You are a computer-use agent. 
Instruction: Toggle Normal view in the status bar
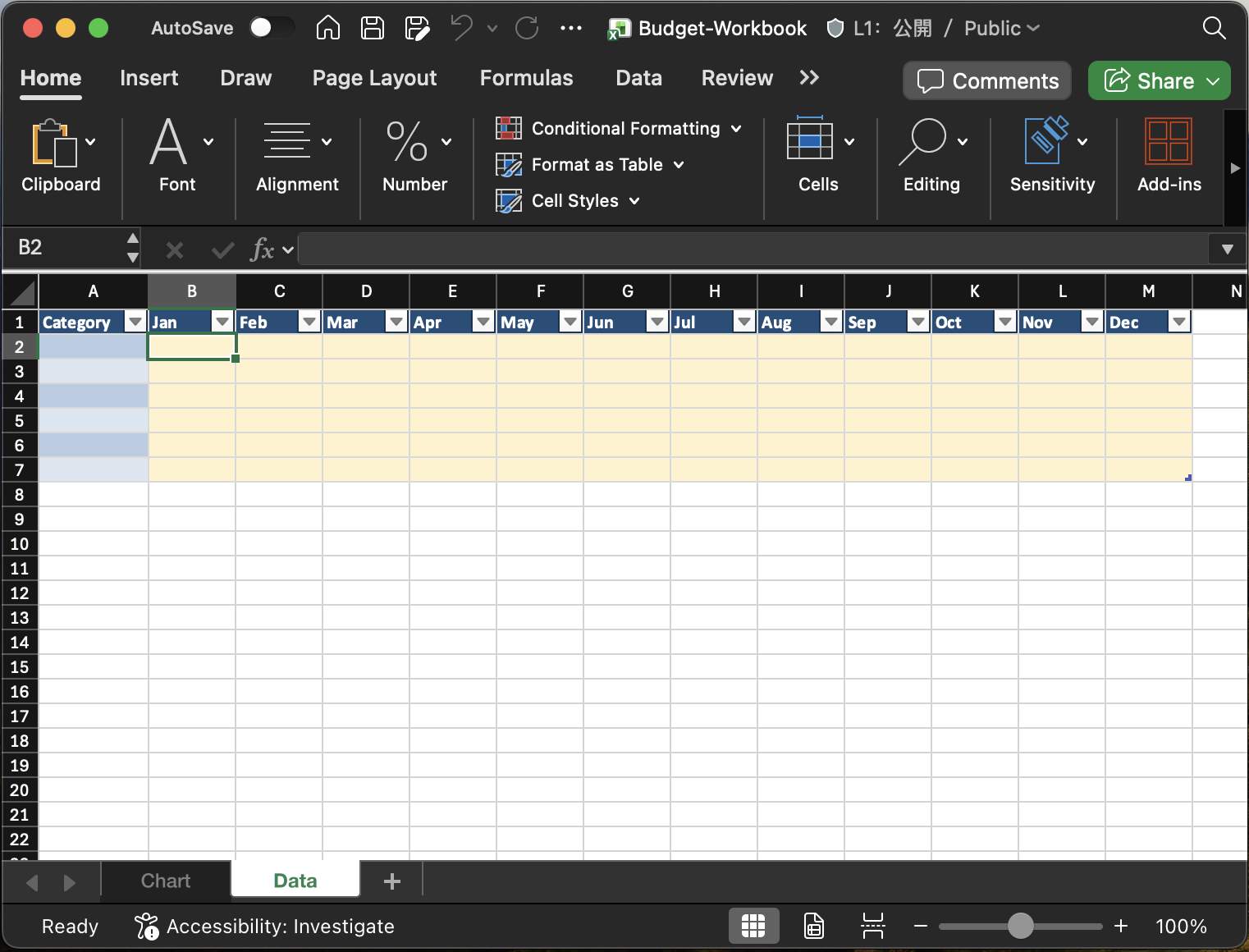coord(753,926)
